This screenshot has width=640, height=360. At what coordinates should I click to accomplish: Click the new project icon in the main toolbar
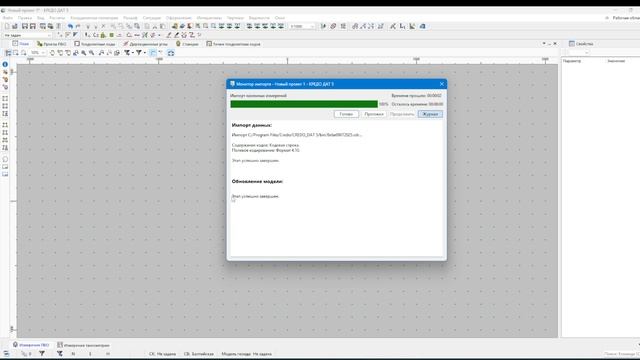tap(7, 26)
